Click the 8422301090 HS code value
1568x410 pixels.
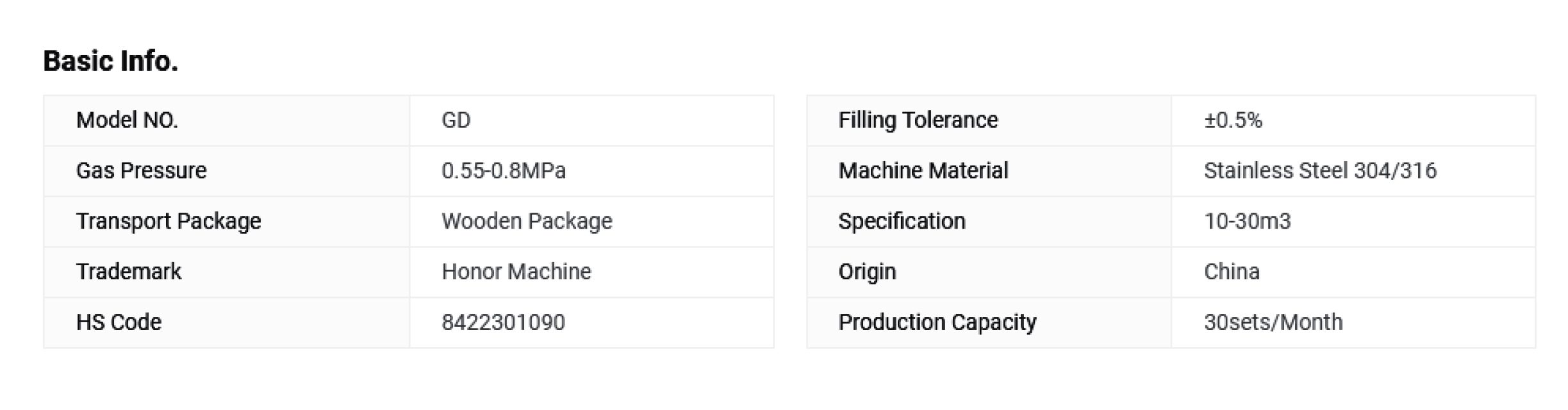(x=504, y=322)
